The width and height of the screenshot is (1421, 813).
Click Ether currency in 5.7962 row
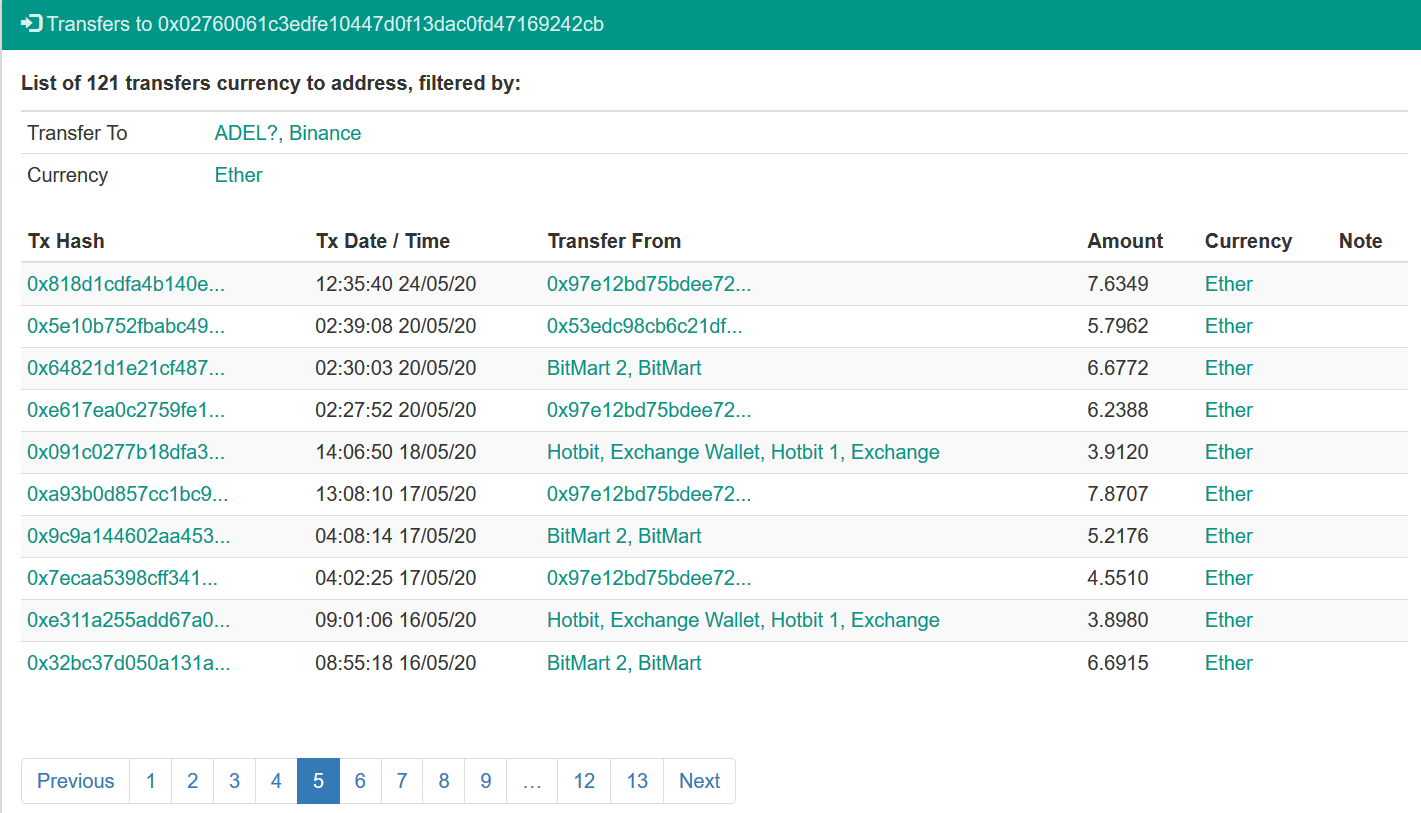(x=1229, y=326)
